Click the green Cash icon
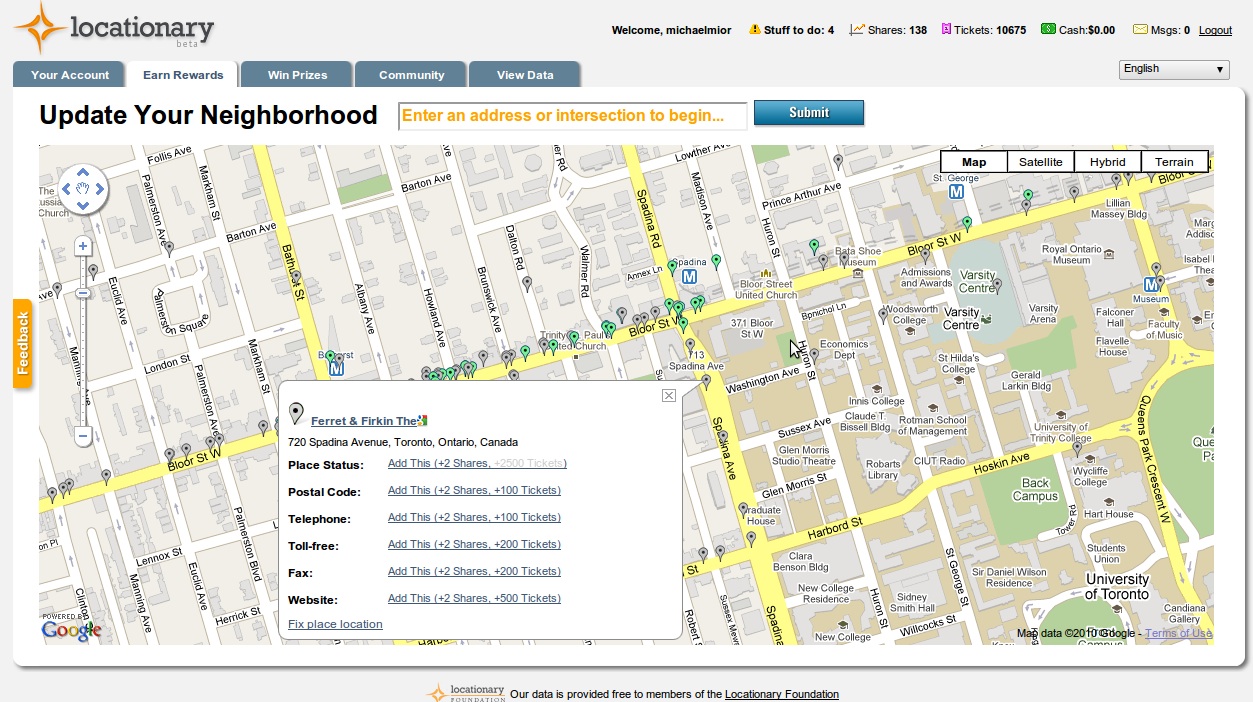This screenshot has height=702, width=1253. [x=1048, y=29]
